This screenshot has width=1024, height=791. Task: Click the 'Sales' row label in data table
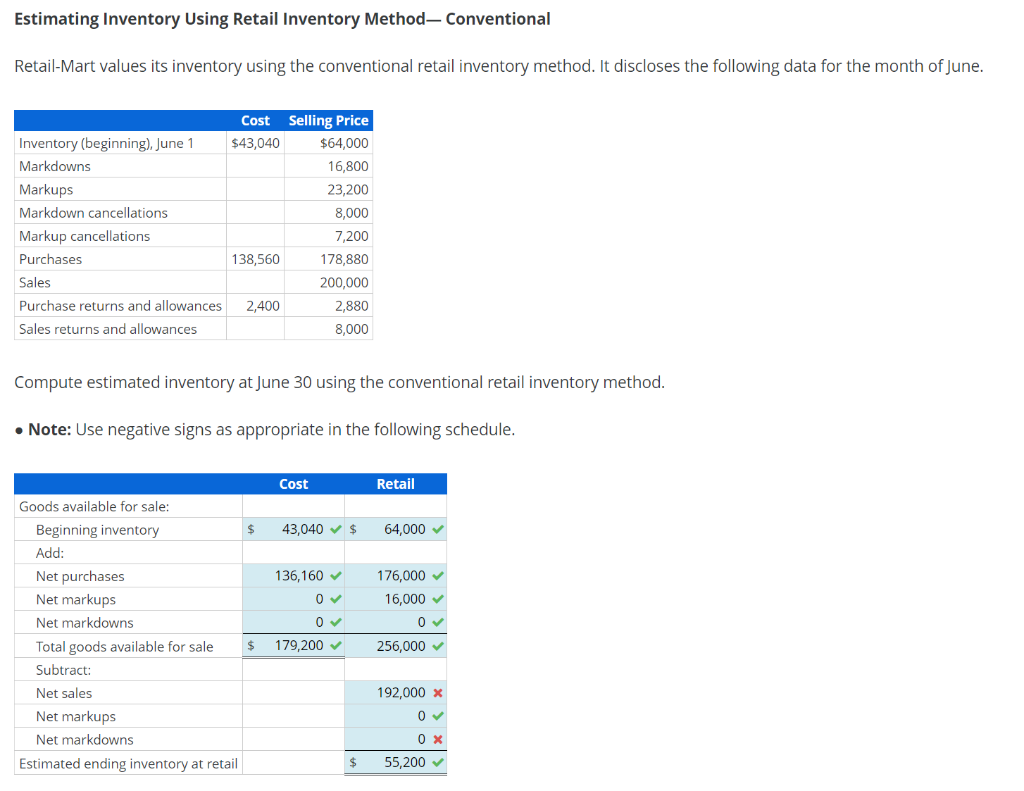coord(35,282)
